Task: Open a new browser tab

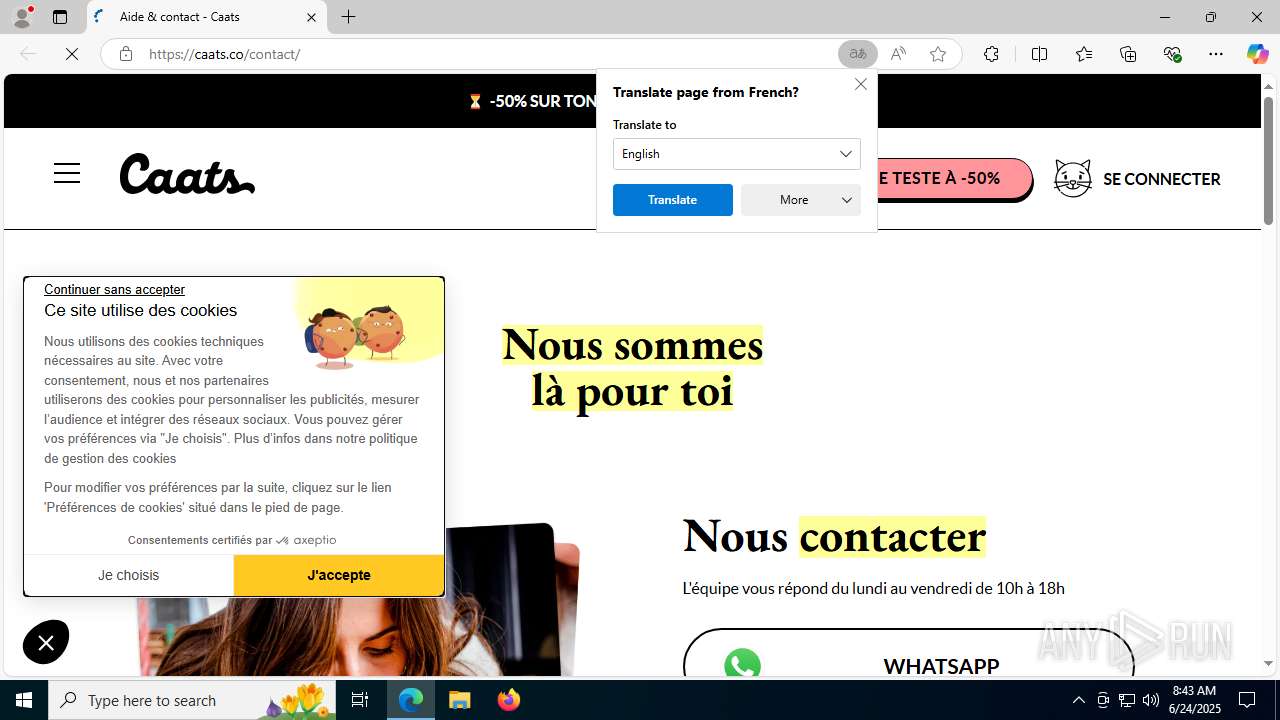Action: (348, 17)
